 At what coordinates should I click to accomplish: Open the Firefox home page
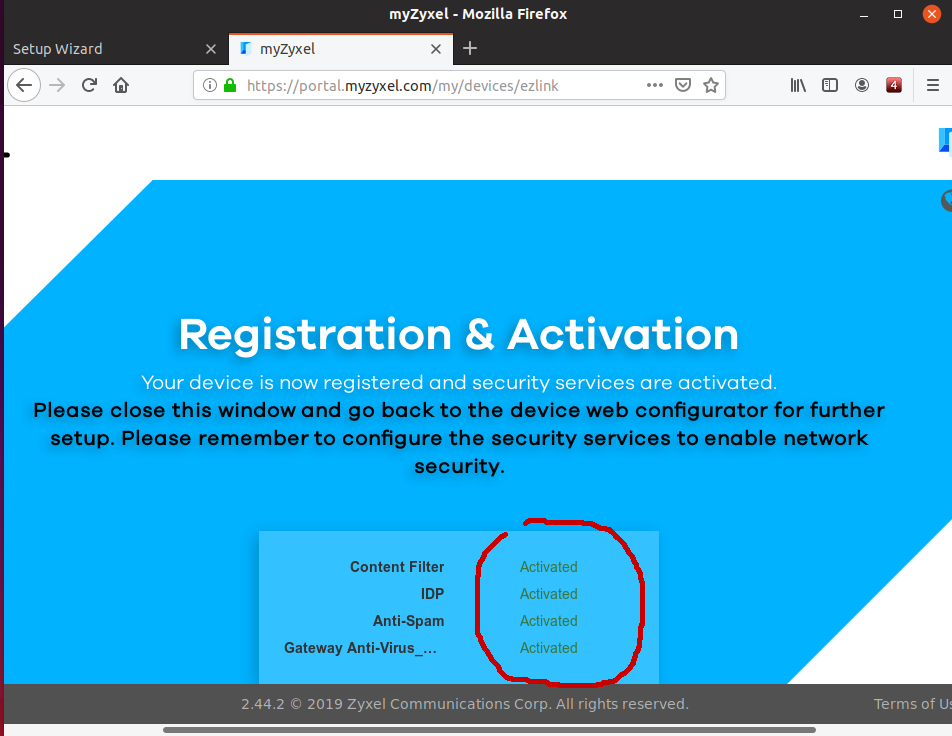tap(121, 85)
